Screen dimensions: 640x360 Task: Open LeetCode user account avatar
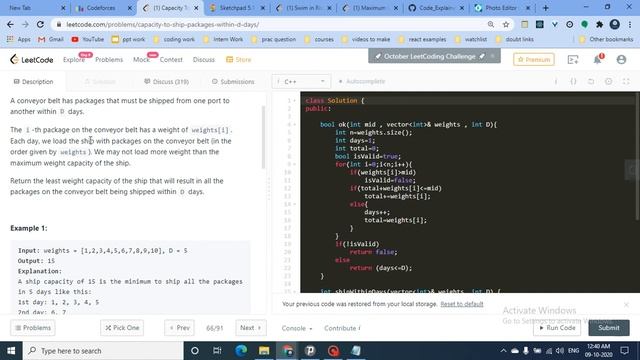point(621,60)
